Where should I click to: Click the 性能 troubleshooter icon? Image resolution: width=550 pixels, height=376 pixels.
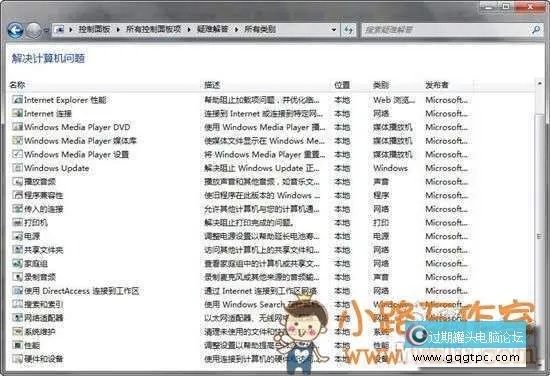pos(17,345)
